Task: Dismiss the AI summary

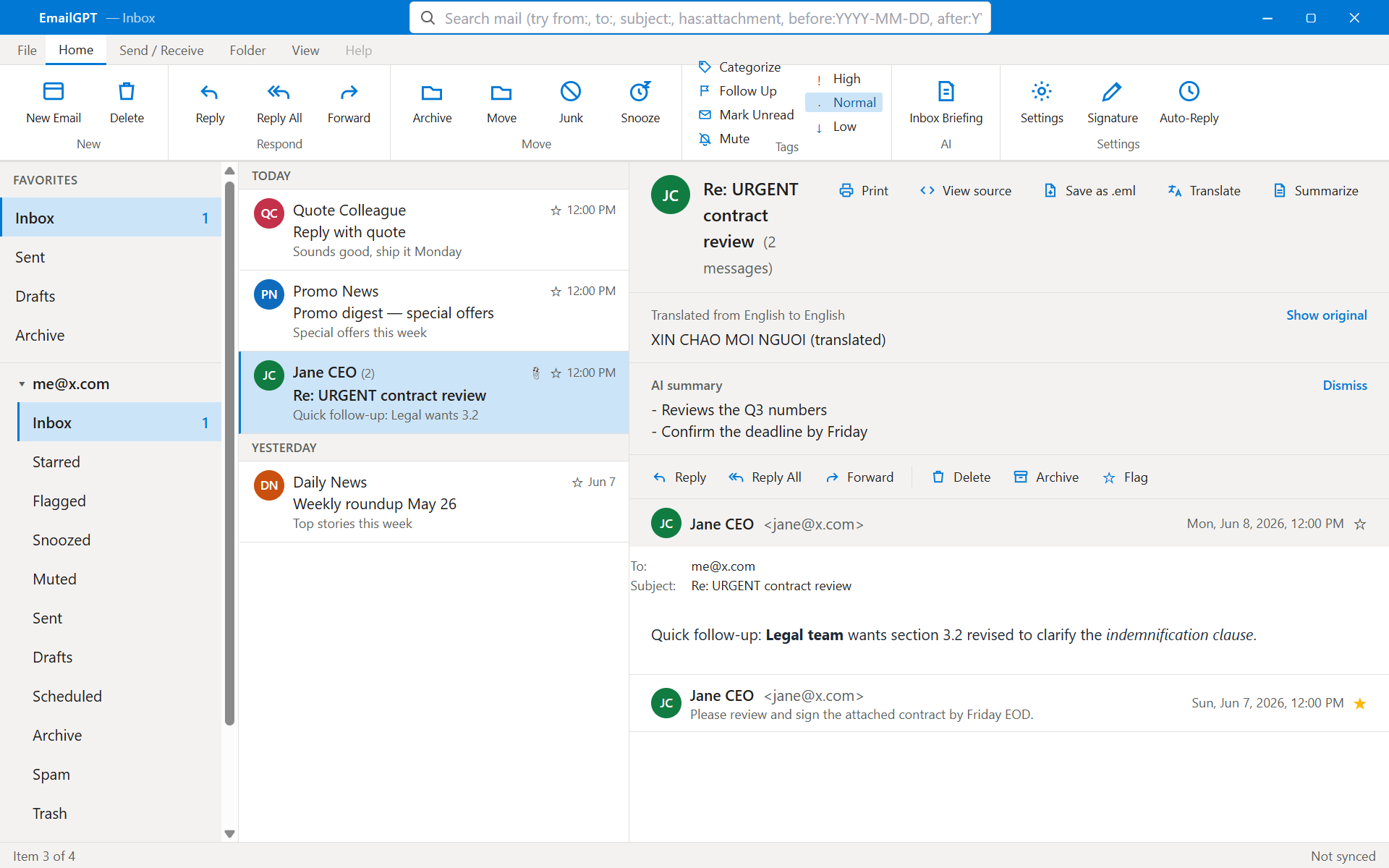Action: (1345, 386)
